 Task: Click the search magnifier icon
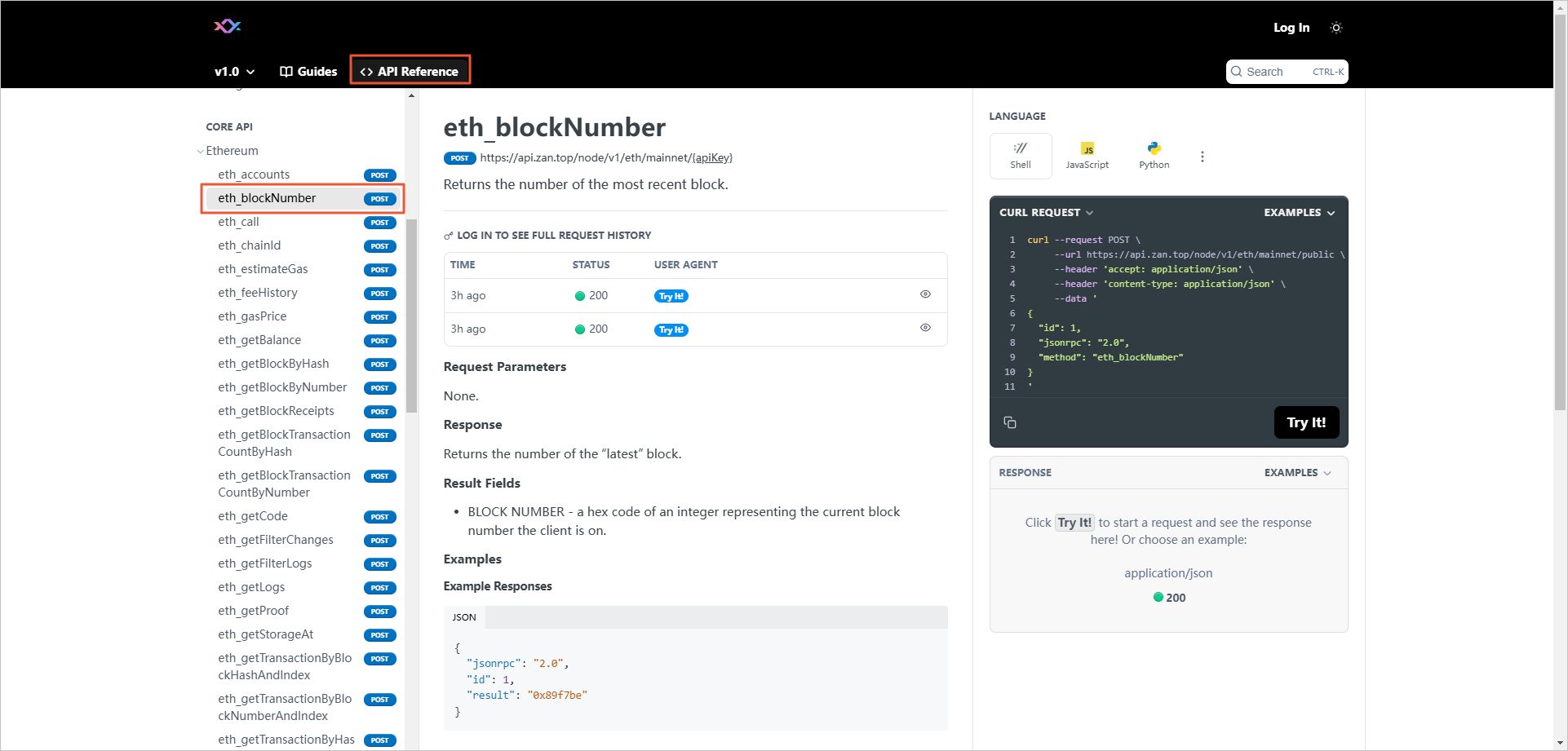(x=1237, y=72)
